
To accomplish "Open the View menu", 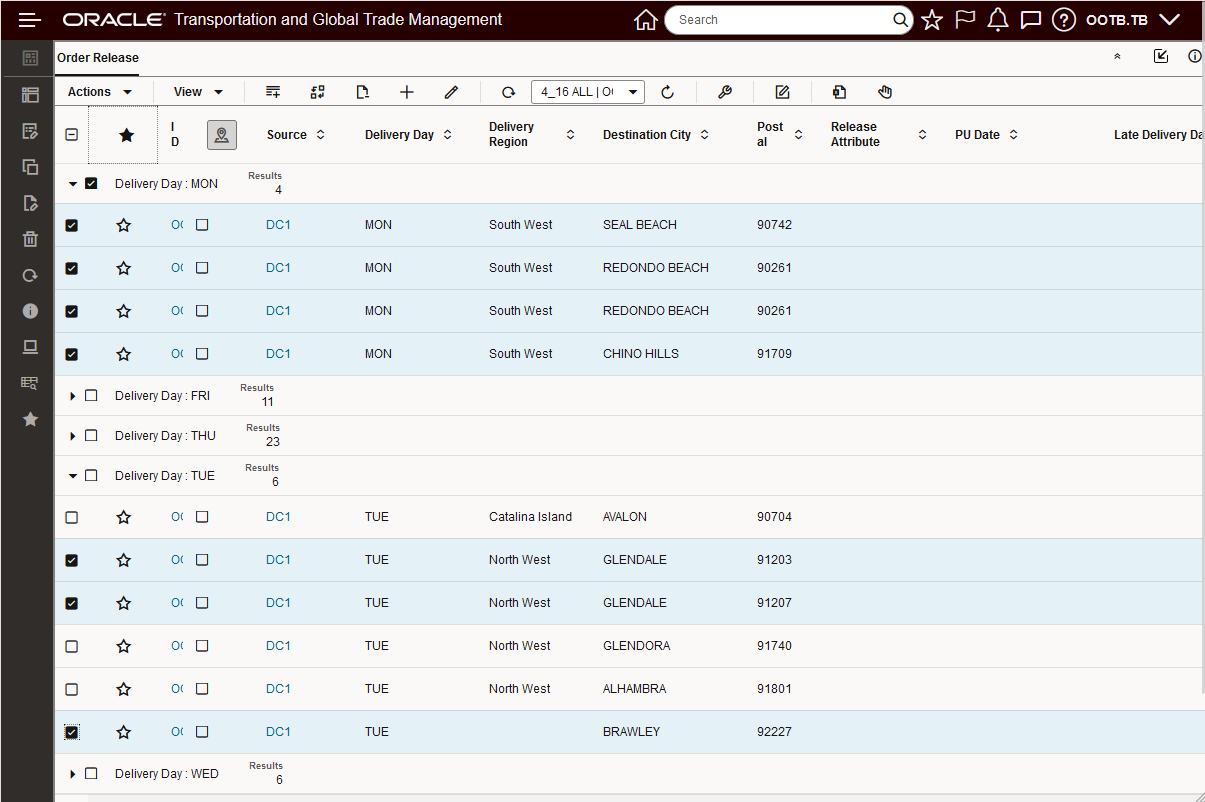I will (x=198, y=92).
